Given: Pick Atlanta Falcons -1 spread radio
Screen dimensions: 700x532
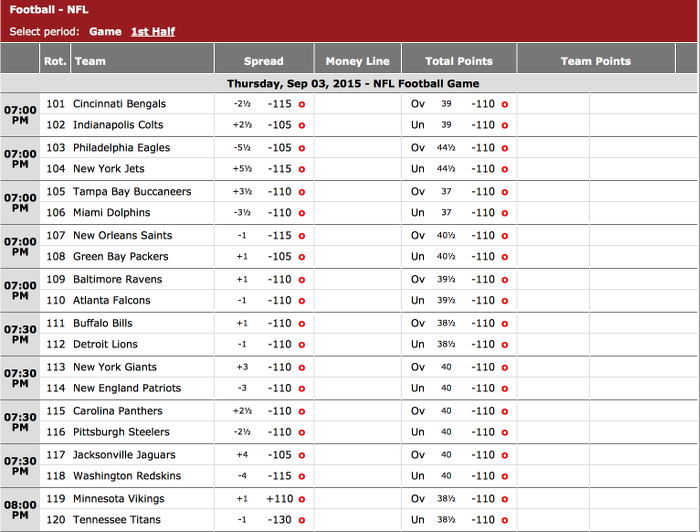Looking at the screenshot, I should (302, 301).
